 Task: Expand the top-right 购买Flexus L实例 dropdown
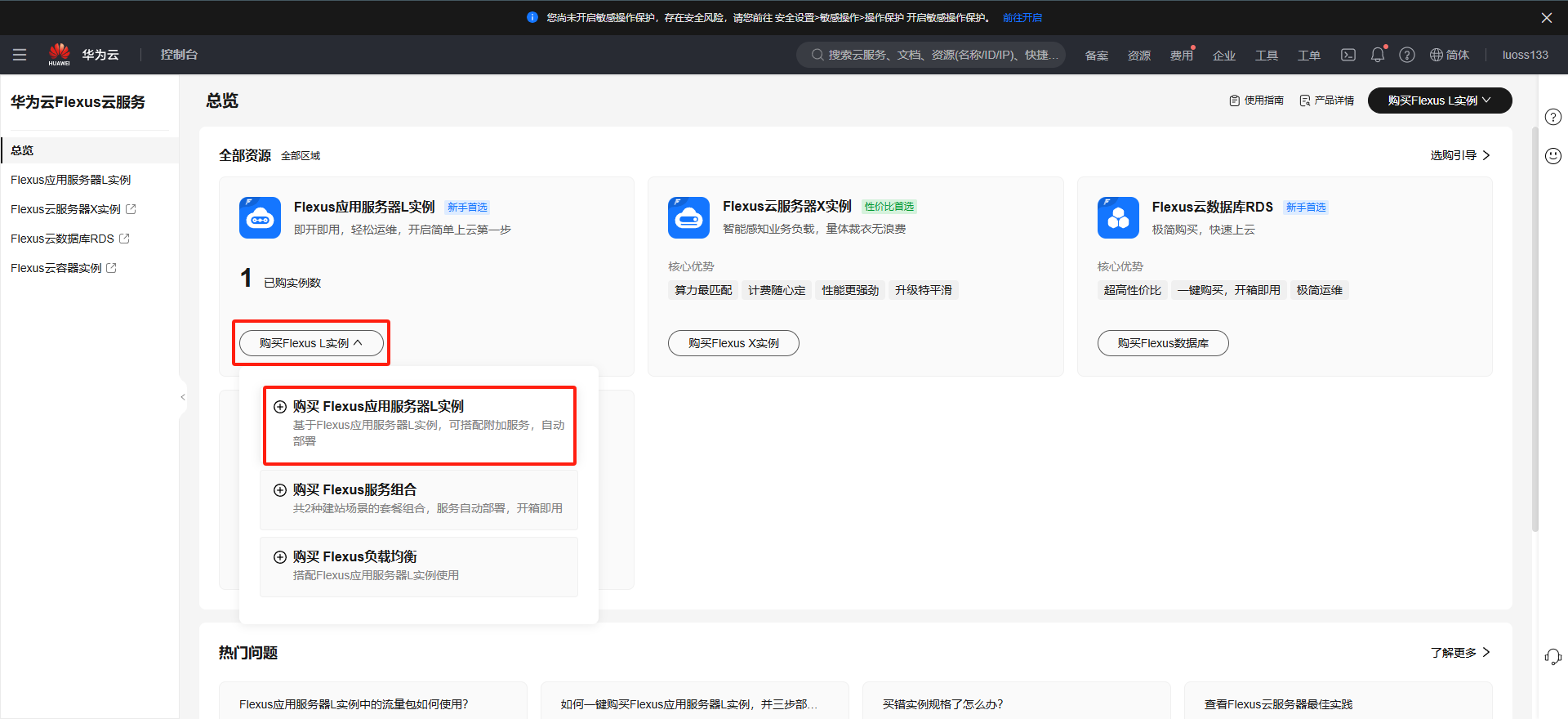tap(1439, 100)
